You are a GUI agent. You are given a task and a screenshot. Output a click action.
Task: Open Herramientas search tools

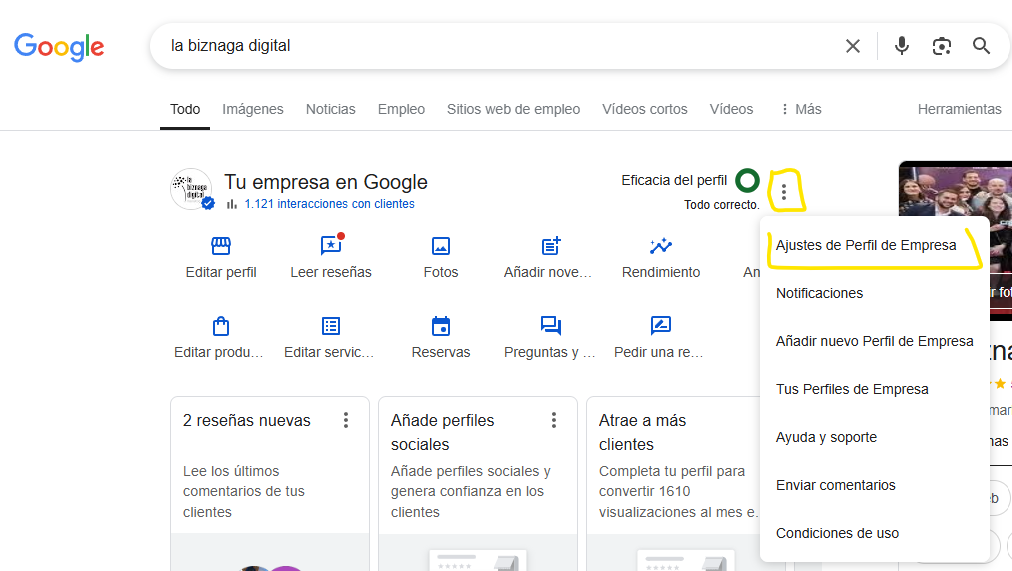point(960,109)
